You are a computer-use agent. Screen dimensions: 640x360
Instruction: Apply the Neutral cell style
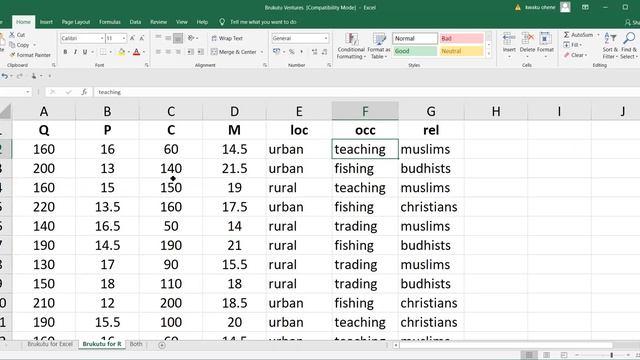coord(461,51)
